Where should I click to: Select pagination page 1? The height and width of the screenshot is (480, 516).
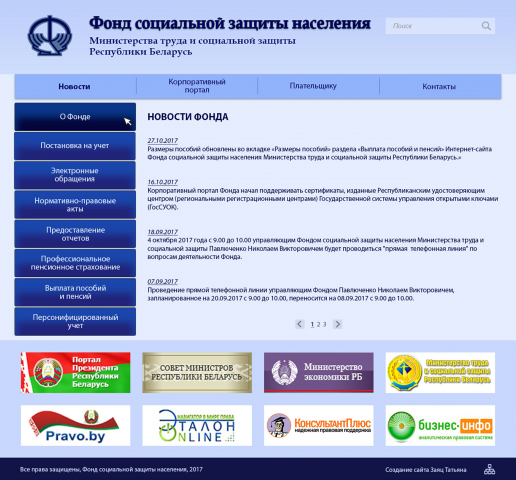click(x=312, y=324)
